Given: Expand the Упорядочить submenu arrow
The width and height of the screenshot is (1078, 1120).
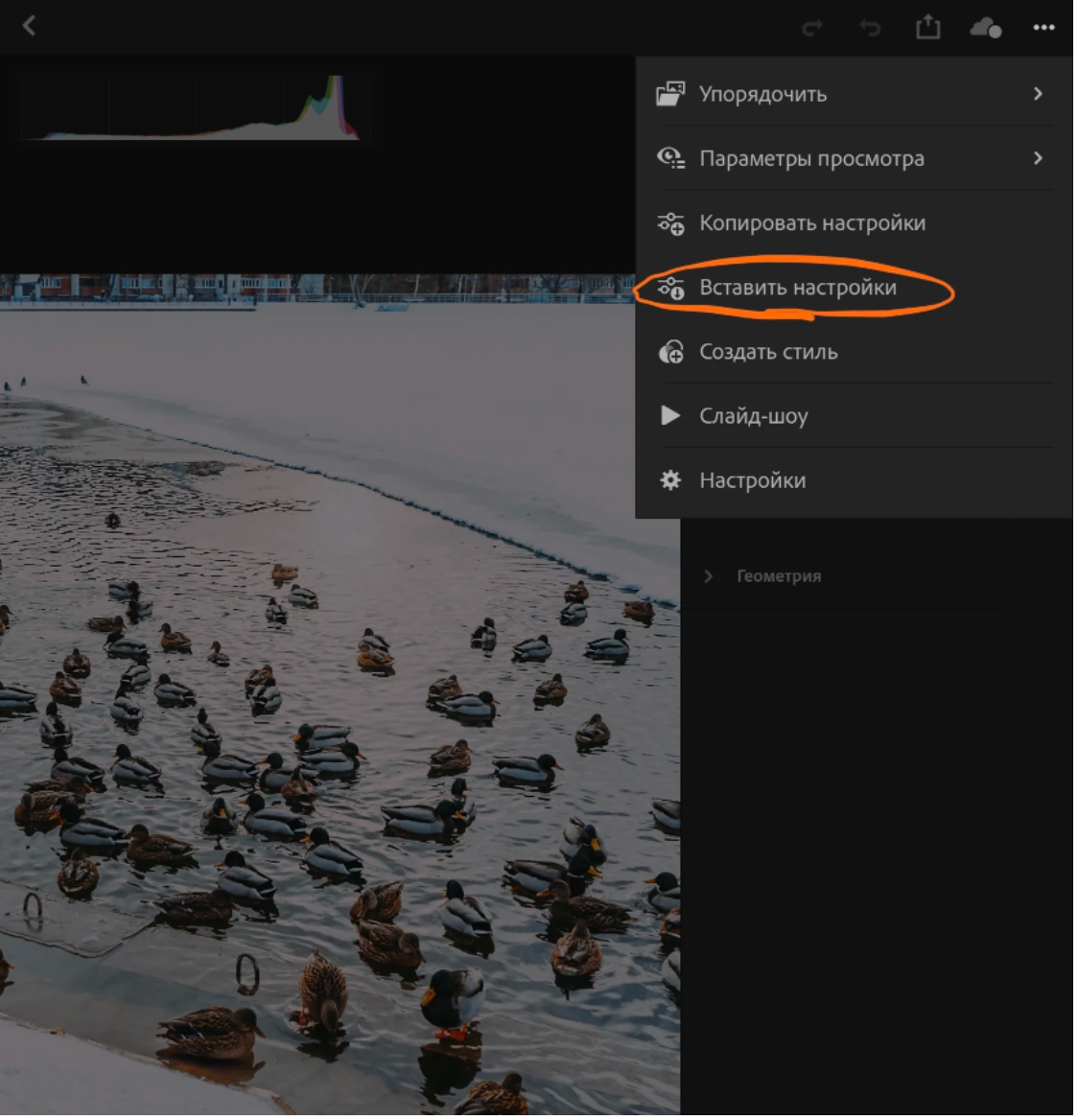Looking at the screenshot, I should (x=1038, y=94).
